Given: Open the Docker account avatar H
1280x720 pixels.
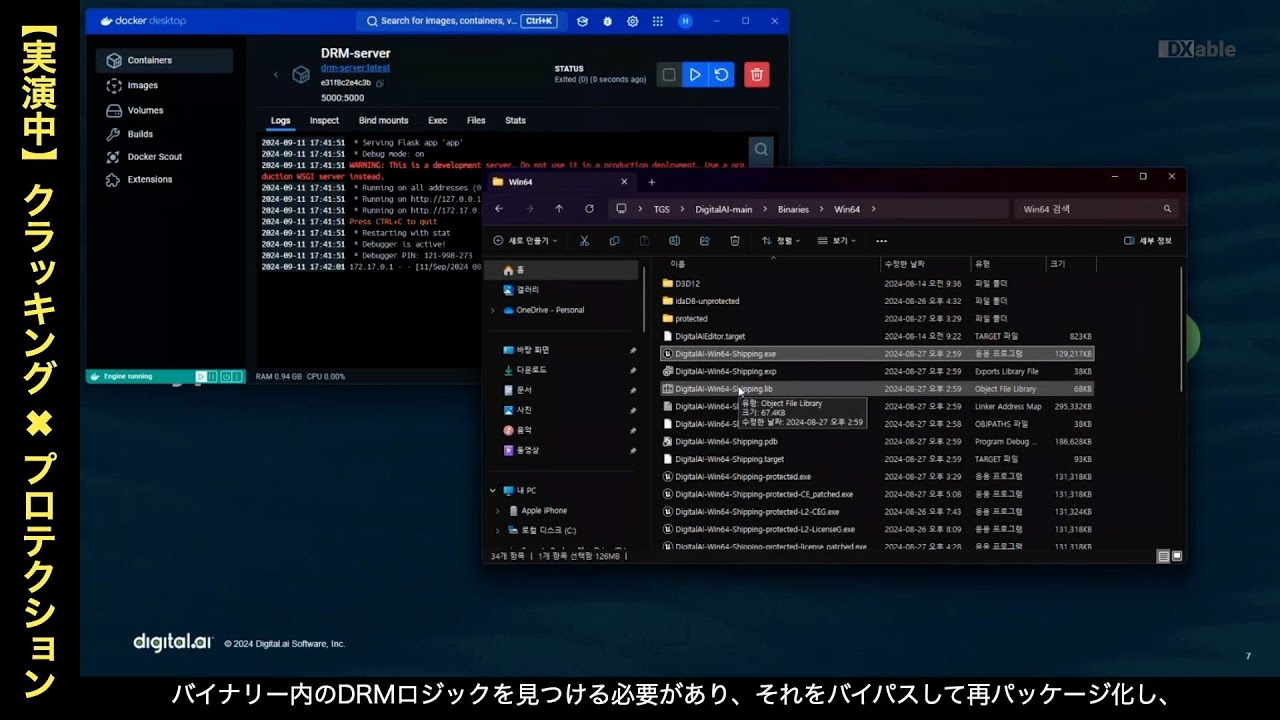Looking at the screenshot, I should point(685,21).
